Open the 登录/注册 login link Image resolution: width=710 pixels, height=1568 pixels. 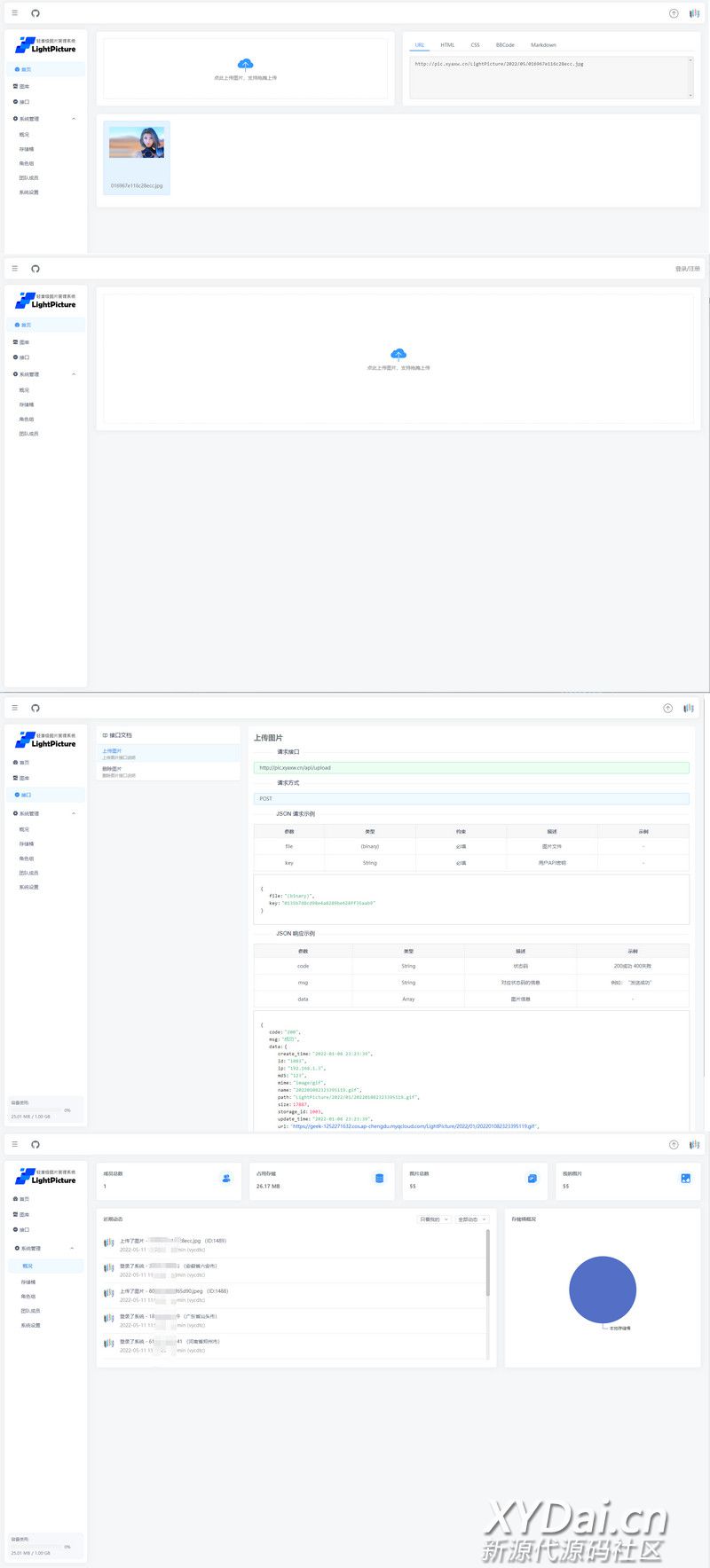(687, 269)
